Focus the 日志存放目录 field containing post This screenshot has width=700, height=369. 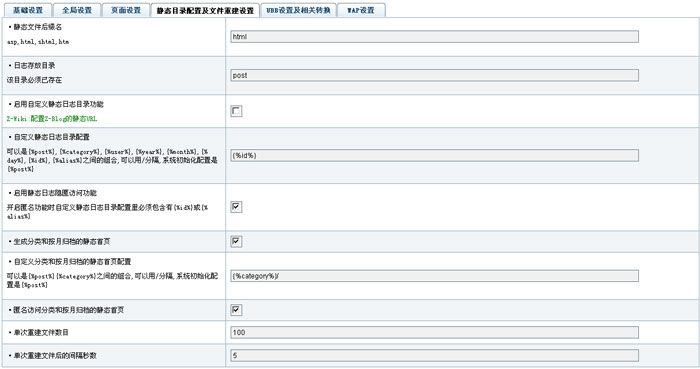434,75
